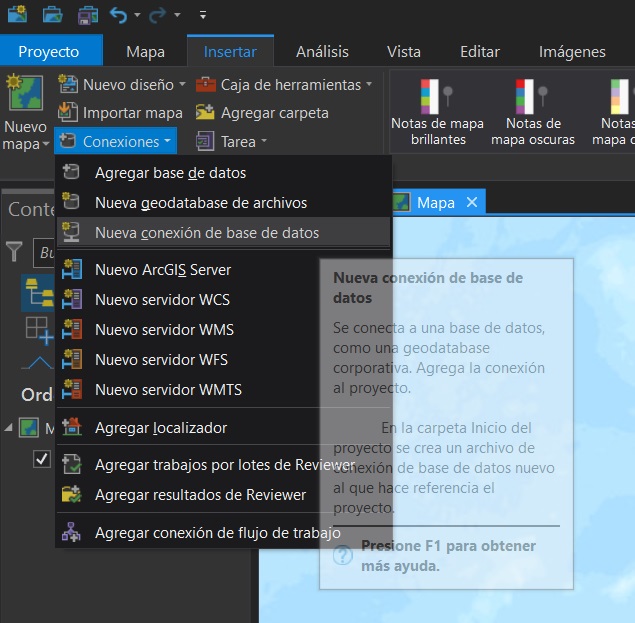
Task: Open the Undo history dropdown arrow
Action: click(137, 15)
